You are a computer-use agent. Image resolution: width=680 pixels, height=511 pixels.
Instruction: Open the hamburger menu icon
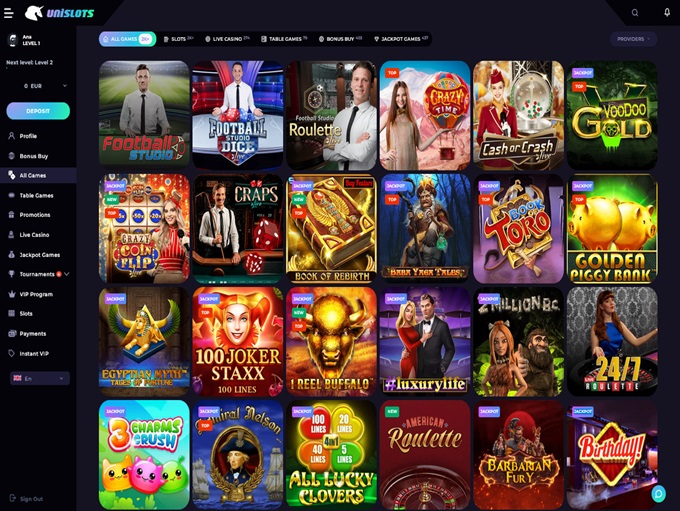click(8, 13)
